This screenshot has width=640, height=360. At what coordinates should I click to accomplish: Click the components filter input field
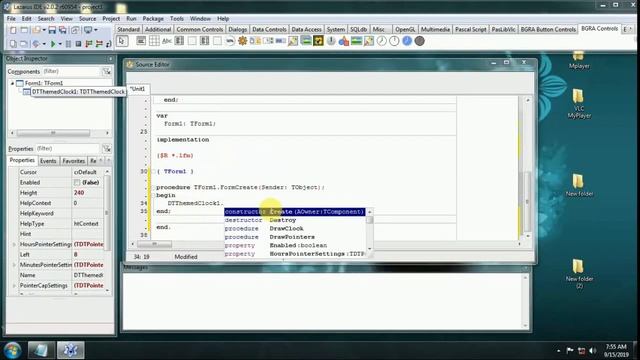click(x=71, y=71)
